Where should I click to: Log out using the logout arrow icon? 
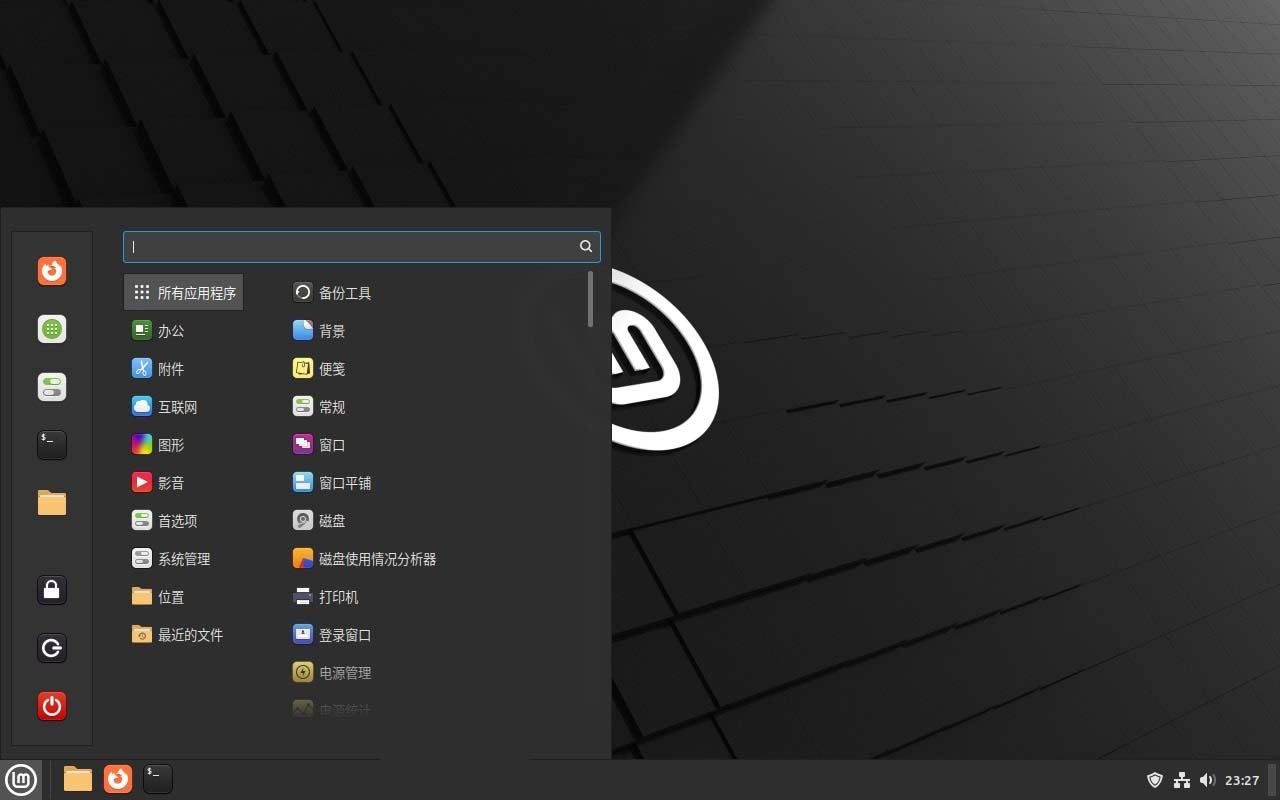(x=51, y=648)
